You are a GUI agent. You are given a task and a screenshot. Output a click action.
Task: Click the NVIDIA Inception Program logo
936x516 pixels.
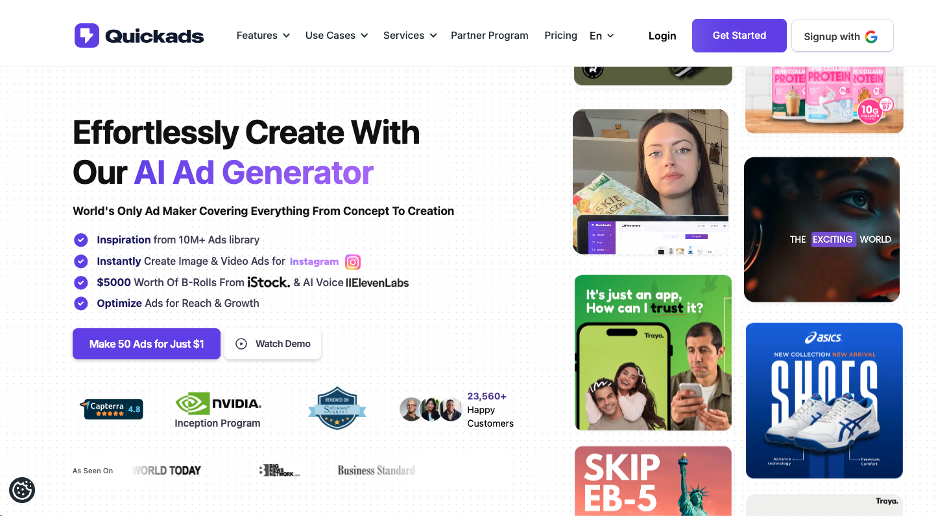pyautogui.click(x=218, y=410)
